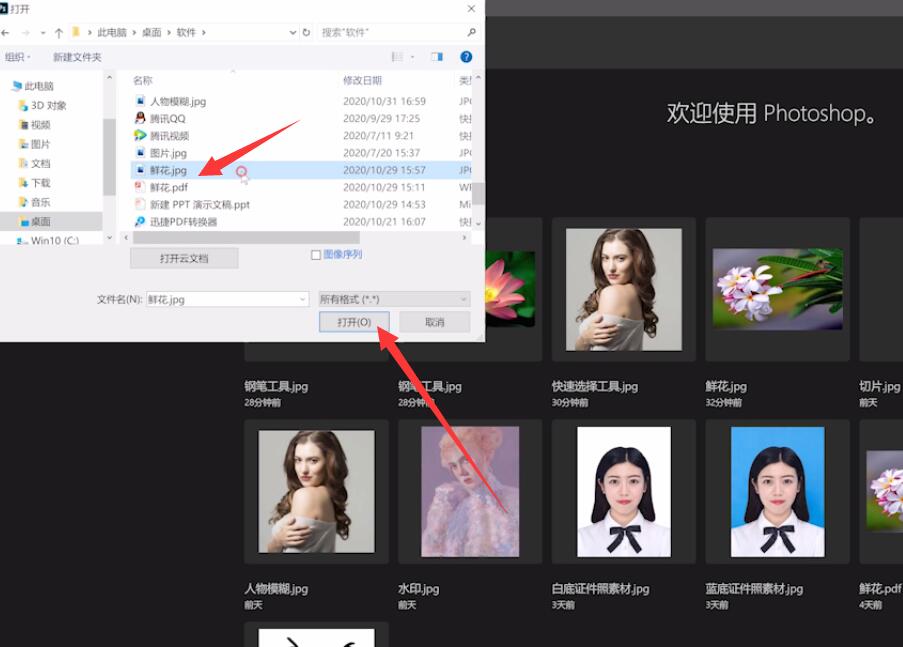Viewport: 903px width, 647px height.
Task: Click the 搜索"软件" search field
Action: (398, 33)
